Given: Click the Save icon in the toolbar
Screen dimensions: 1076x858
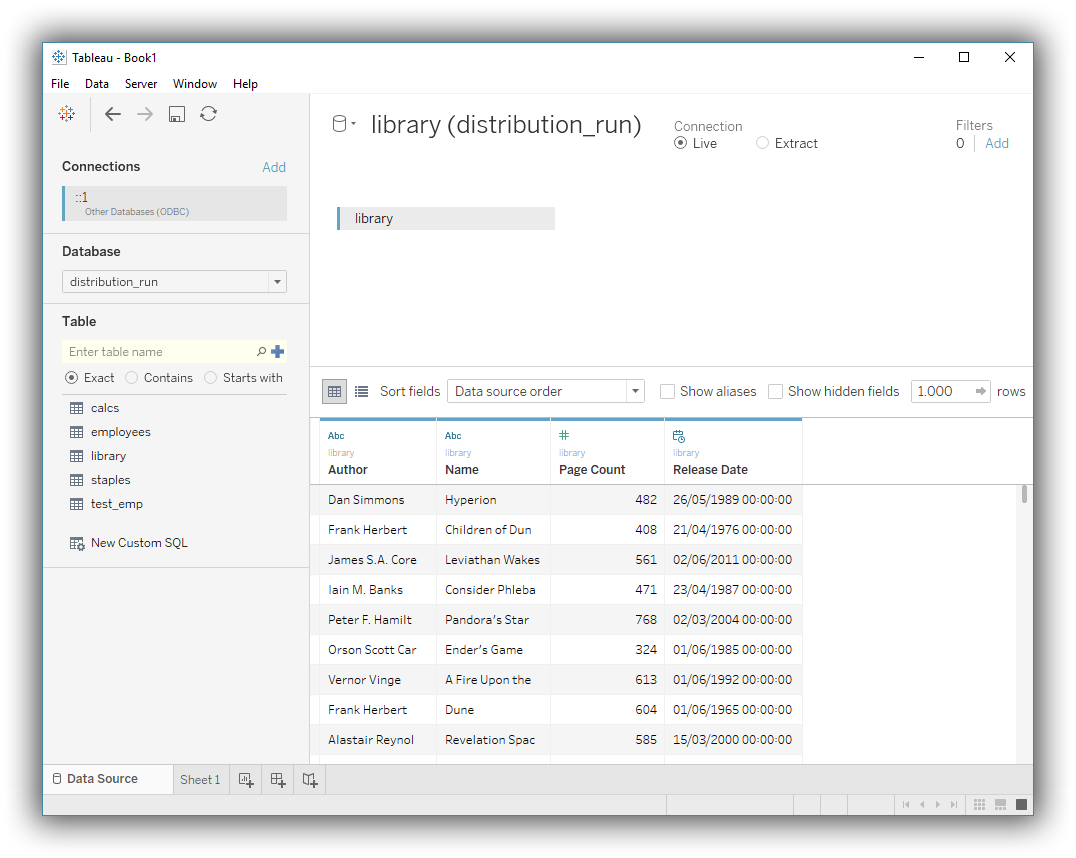Looking at the screenshot, I should click(x=176, y=114).
